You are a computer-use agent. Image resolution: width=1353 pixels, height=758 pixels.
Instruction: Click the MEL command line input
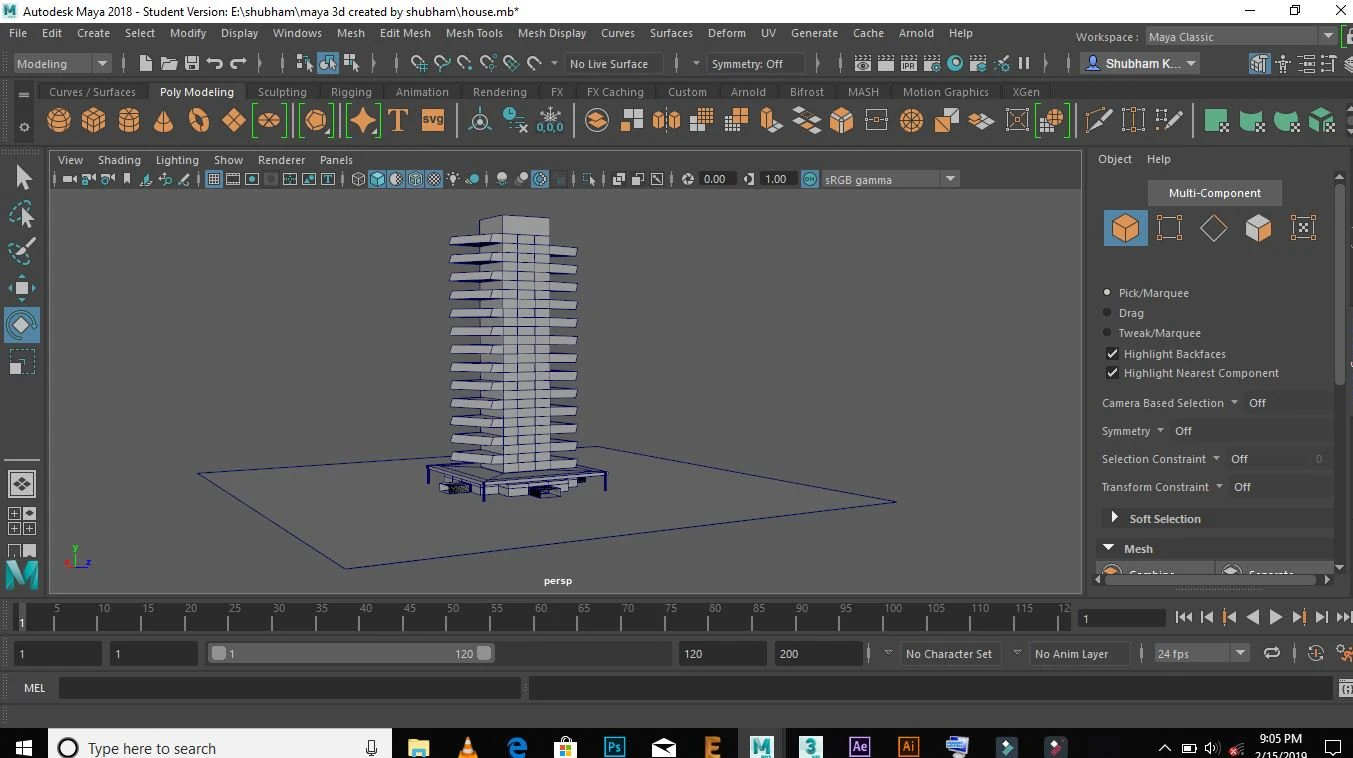290,688
